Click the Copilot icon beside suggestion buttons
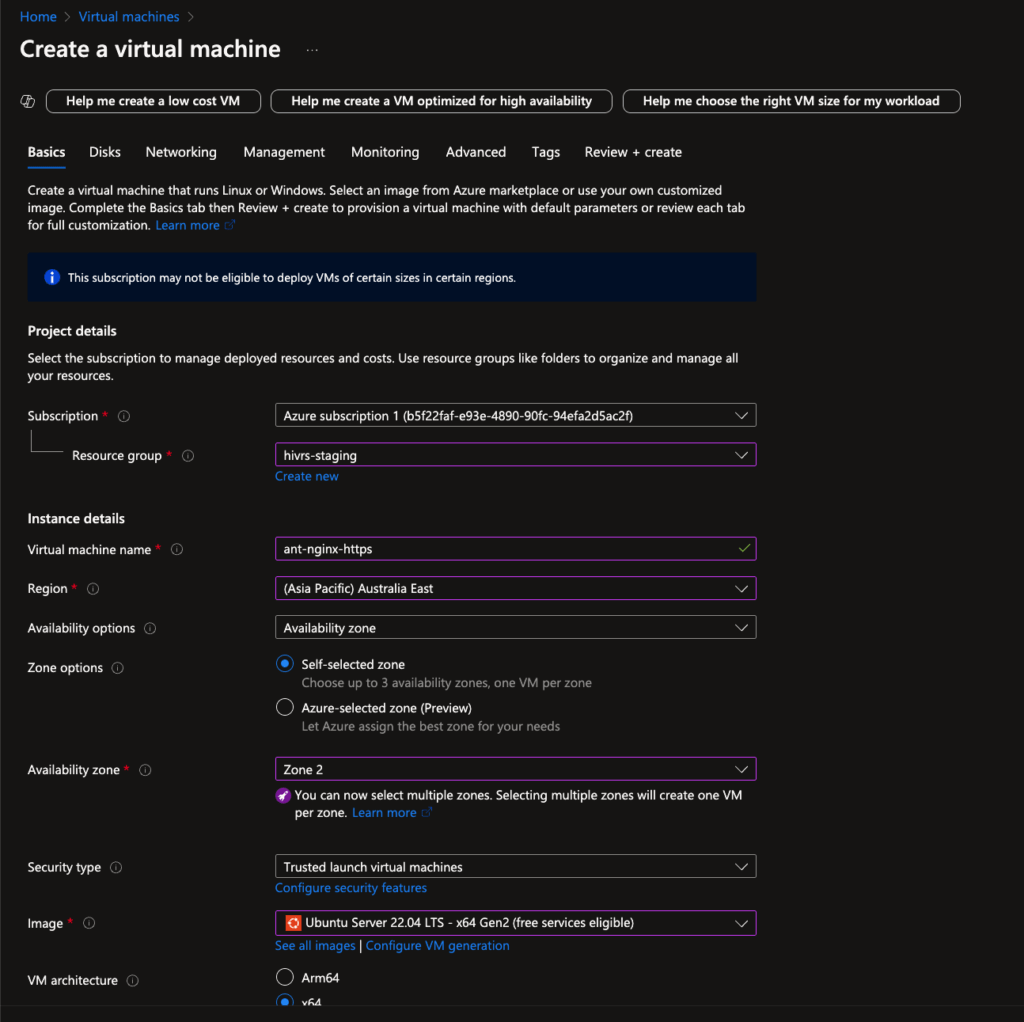The image size is (1024, 1022). (x=27, y=101)
